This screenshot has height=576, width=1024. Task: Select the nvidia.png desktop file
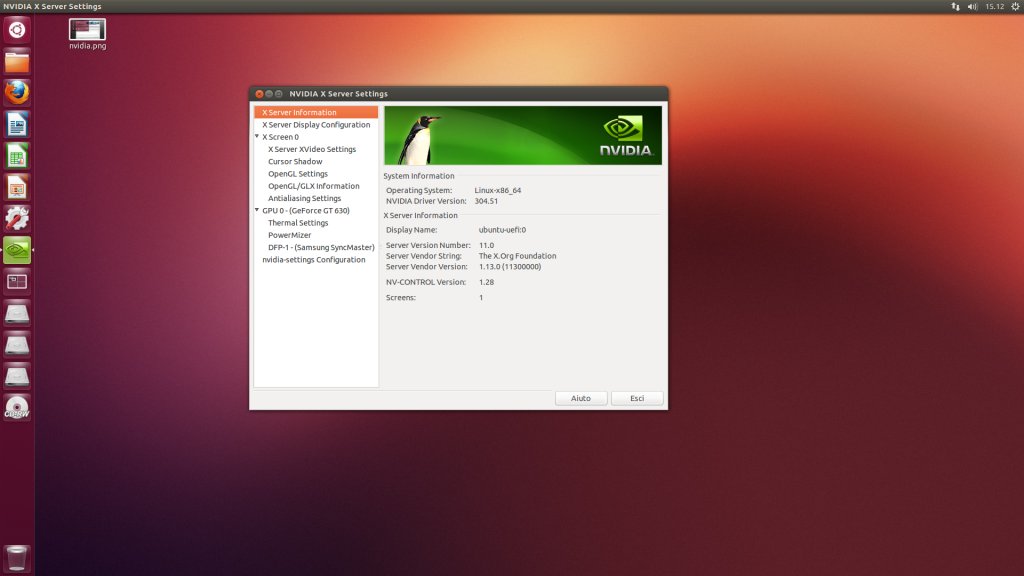(88, 34)
